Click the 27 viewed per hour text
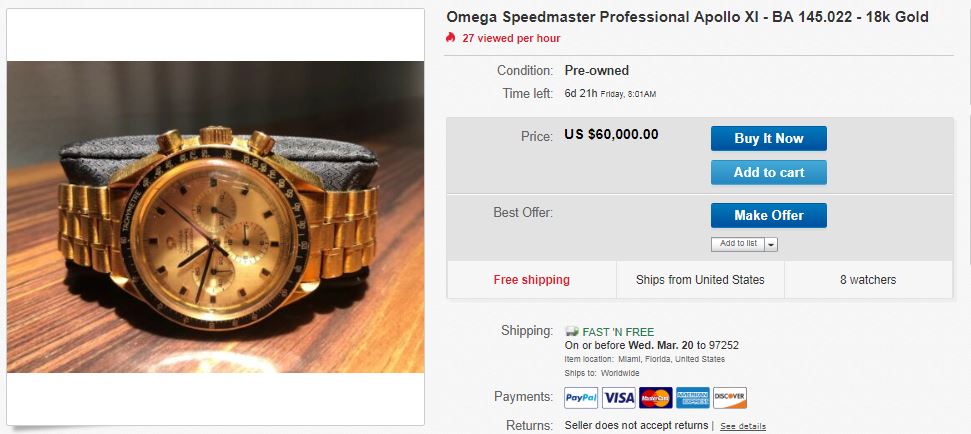971x434 pixels. tap(511, 38)
